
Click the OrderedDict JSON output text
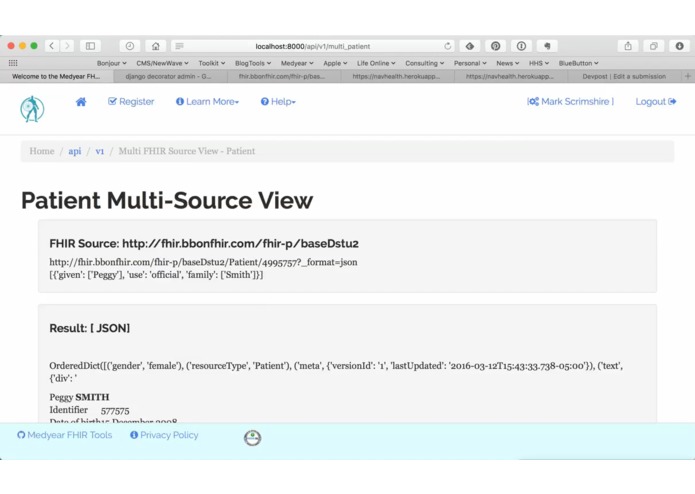(336, 372)
